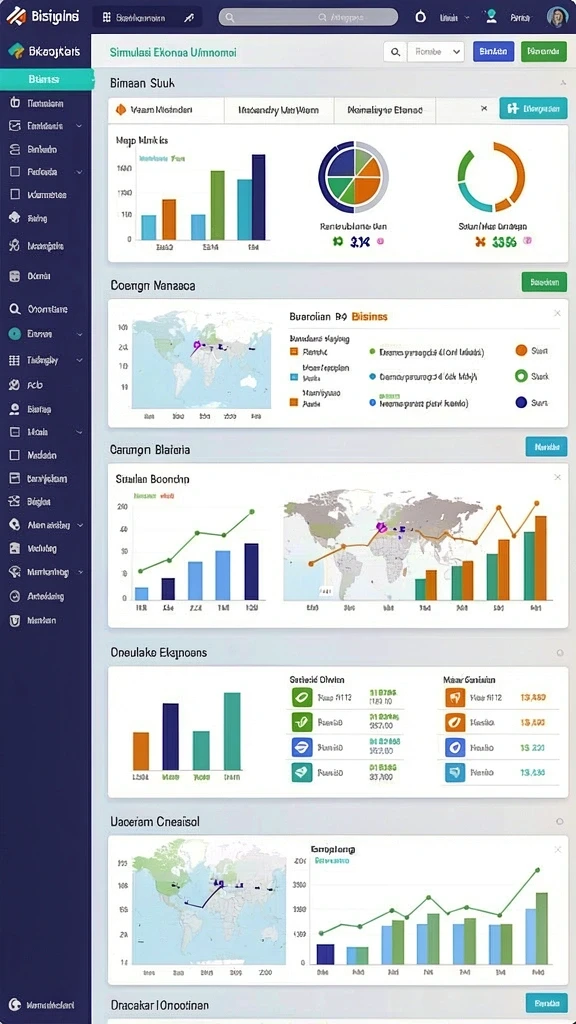Open the user avatar photo in top right
The height and width of the screenshot is (1024, 576).
pyautogui.click(x=557, y=18)
